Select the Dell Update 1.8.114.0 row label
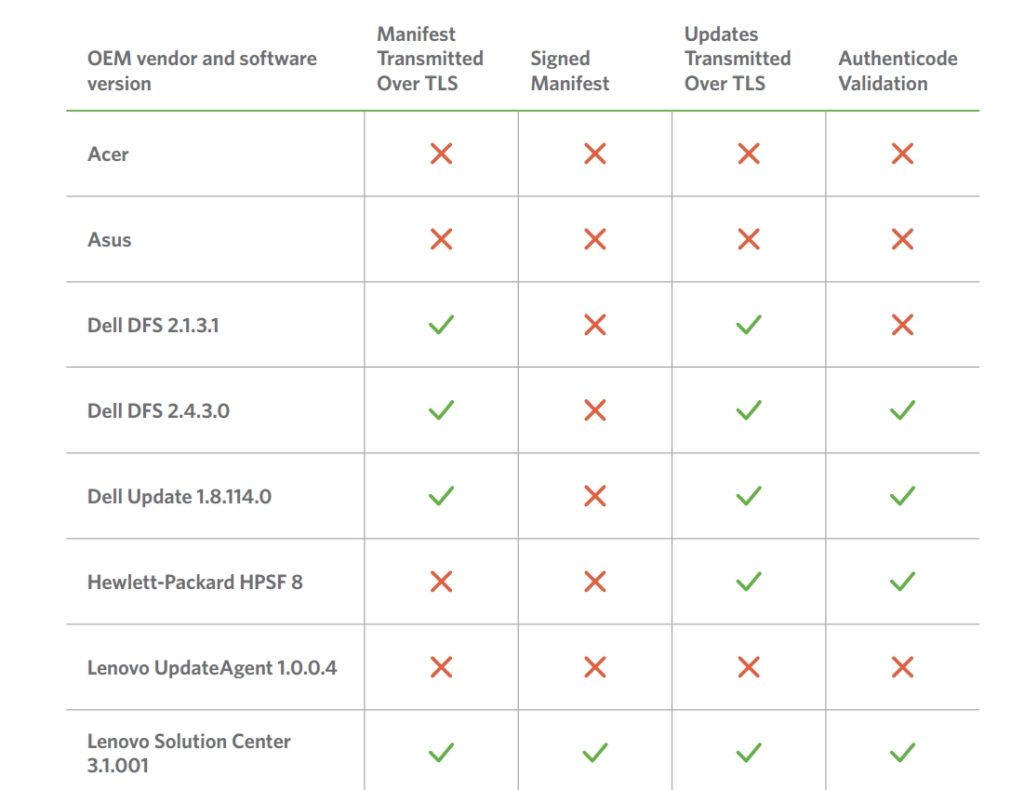Viewport: 1024px width, 790px height. [179, 496]
